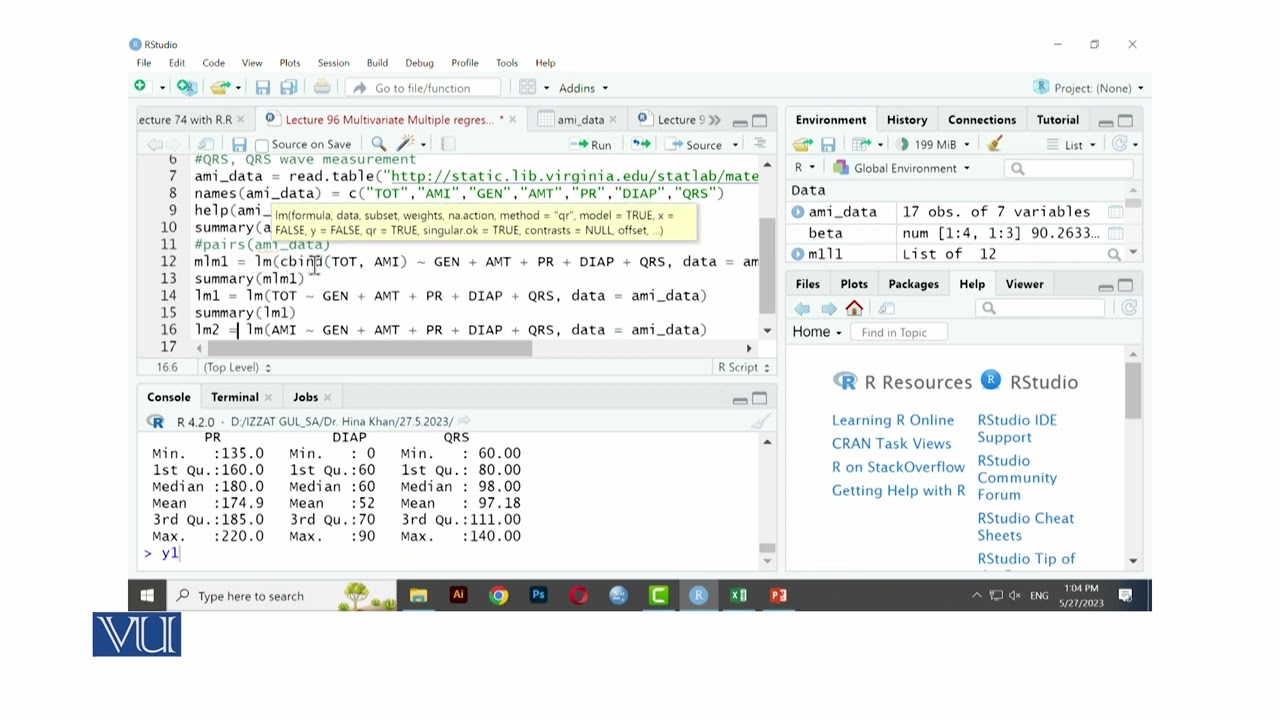Switch to the Packages tab

pyautogui.click(x=913, y=284)
